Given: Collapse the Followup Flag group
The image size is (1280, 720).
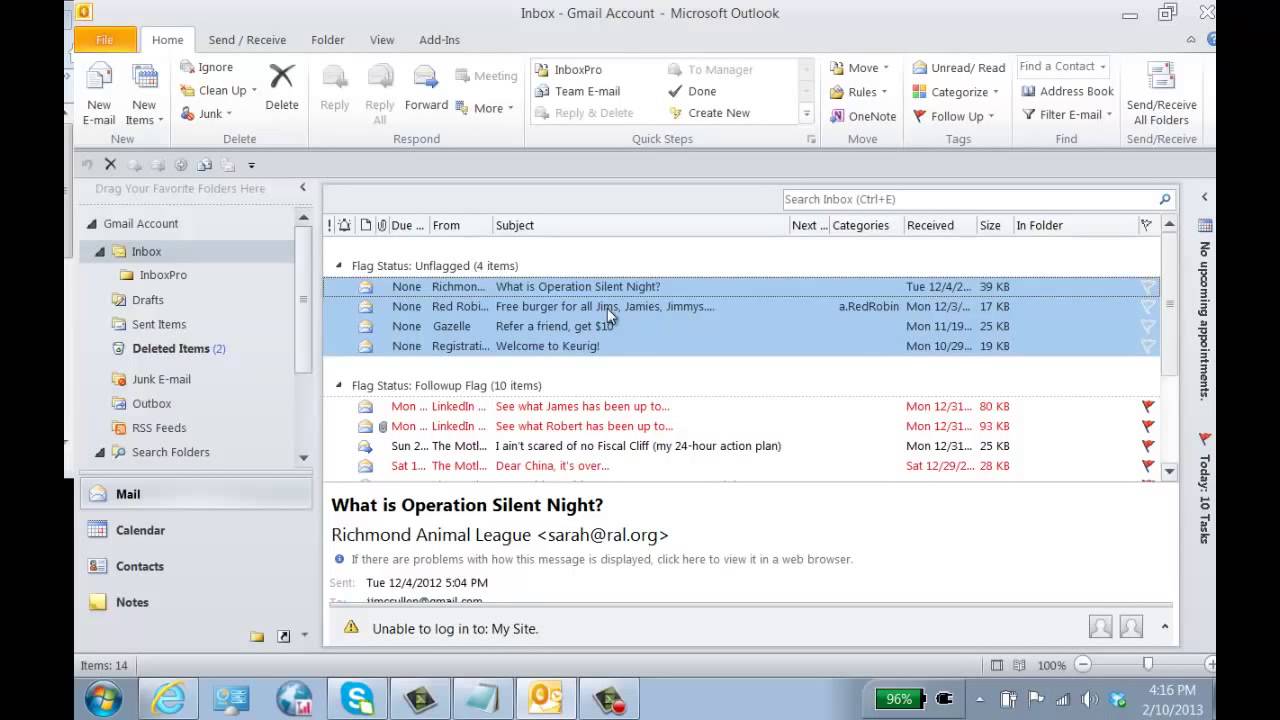Looking at the screenshot, I should click(x=339, y=385).
